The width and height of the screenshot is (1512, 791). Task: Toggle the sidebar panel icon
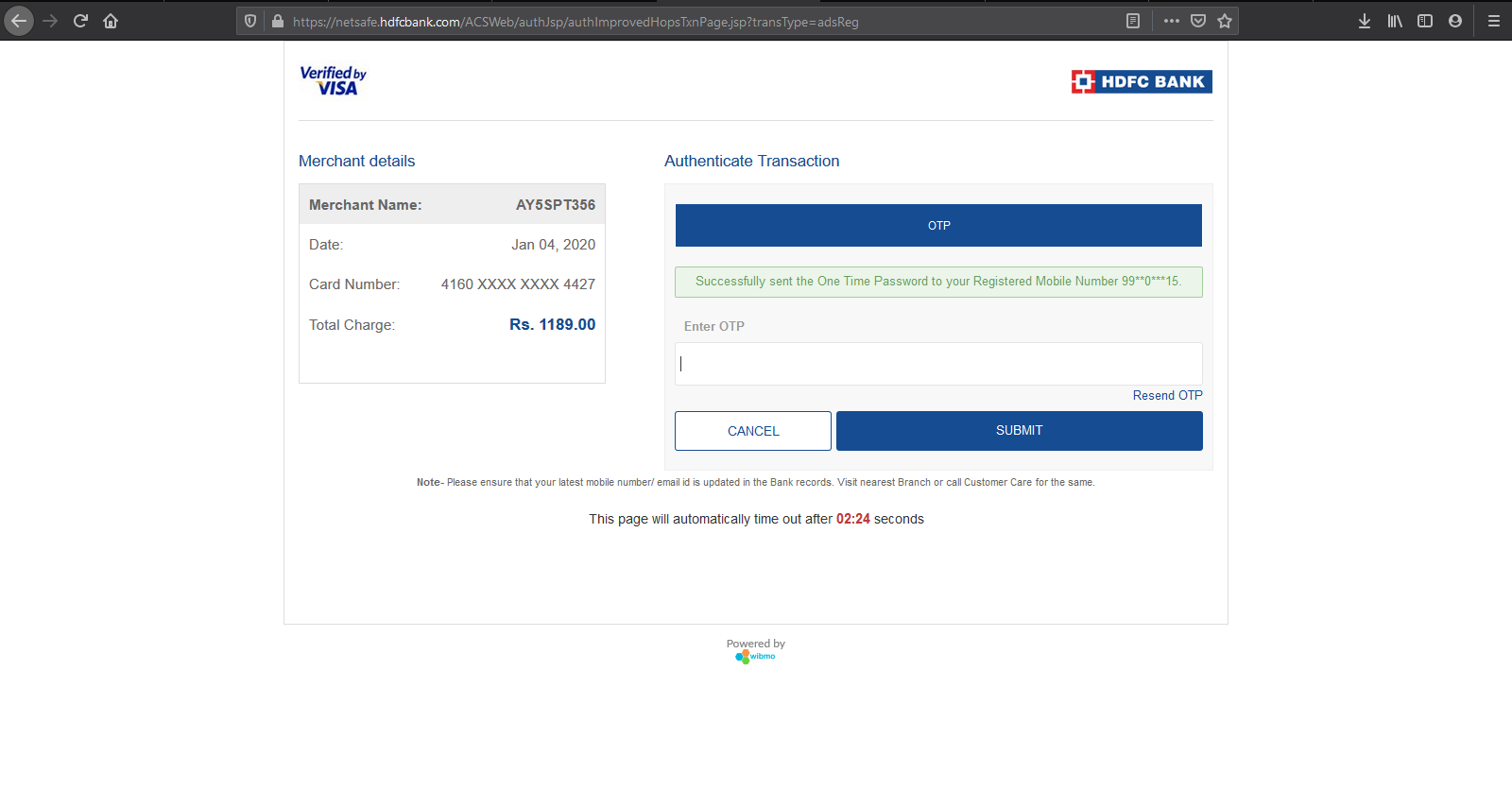click(1425, 21)
